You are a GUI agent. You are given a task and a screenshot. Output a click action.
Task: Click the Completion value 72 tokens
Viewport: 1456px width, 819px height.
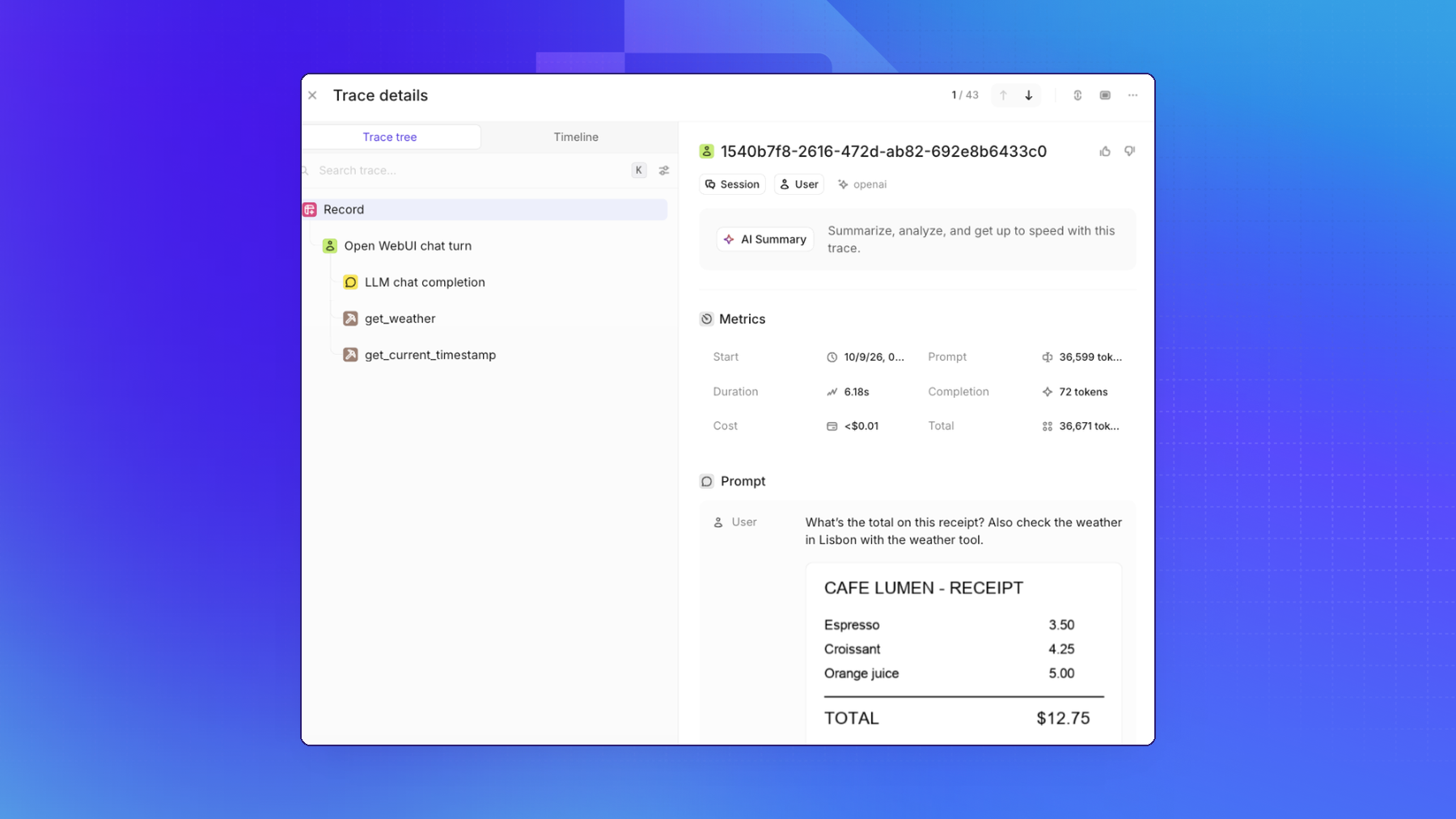click(x=1083, y=392)
